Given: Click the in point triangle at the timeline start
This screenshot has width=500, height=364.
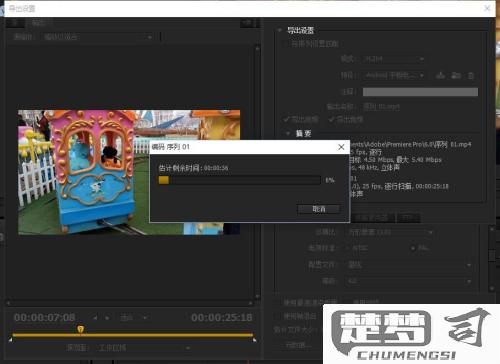Looking at the screenshot, I should [11, 340].
